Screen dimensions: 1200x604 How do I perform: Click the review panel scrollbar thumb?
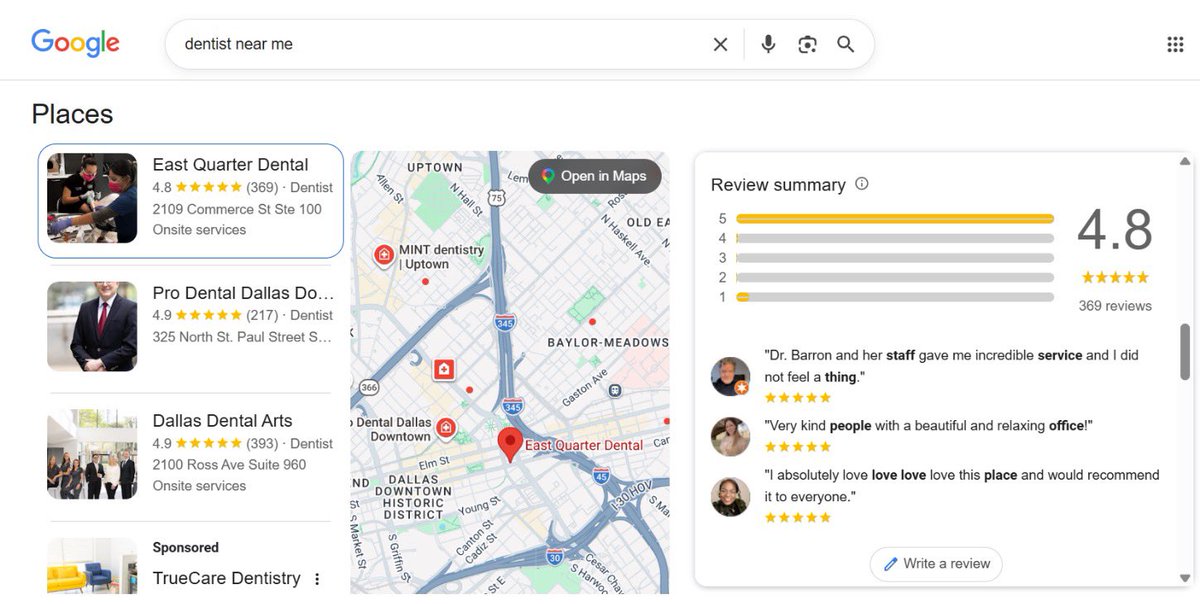(x=1185, y=352)
